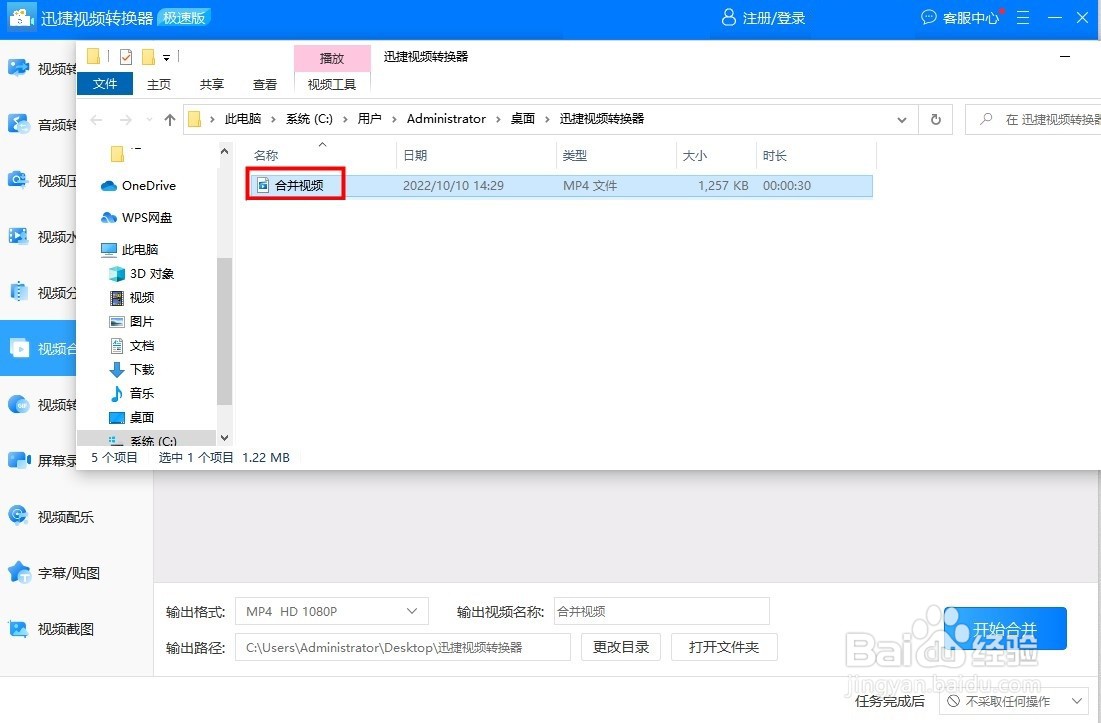Screen dimensions: 1101x723
Task: Click the 更改目录 button
Action: (x=621, y=646)
